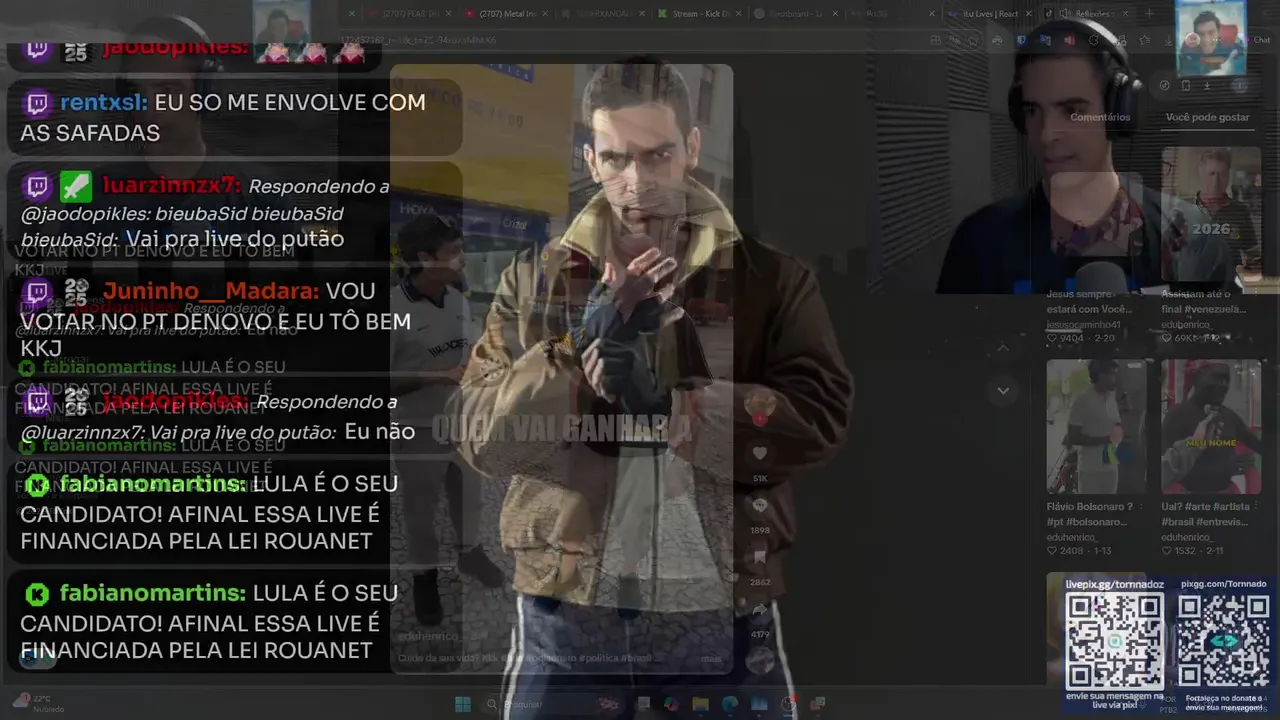This screenshot has width=1280, height=720.
Task: Open the 'Você pode gostar' tab
Action: [x=1207, y=117]
